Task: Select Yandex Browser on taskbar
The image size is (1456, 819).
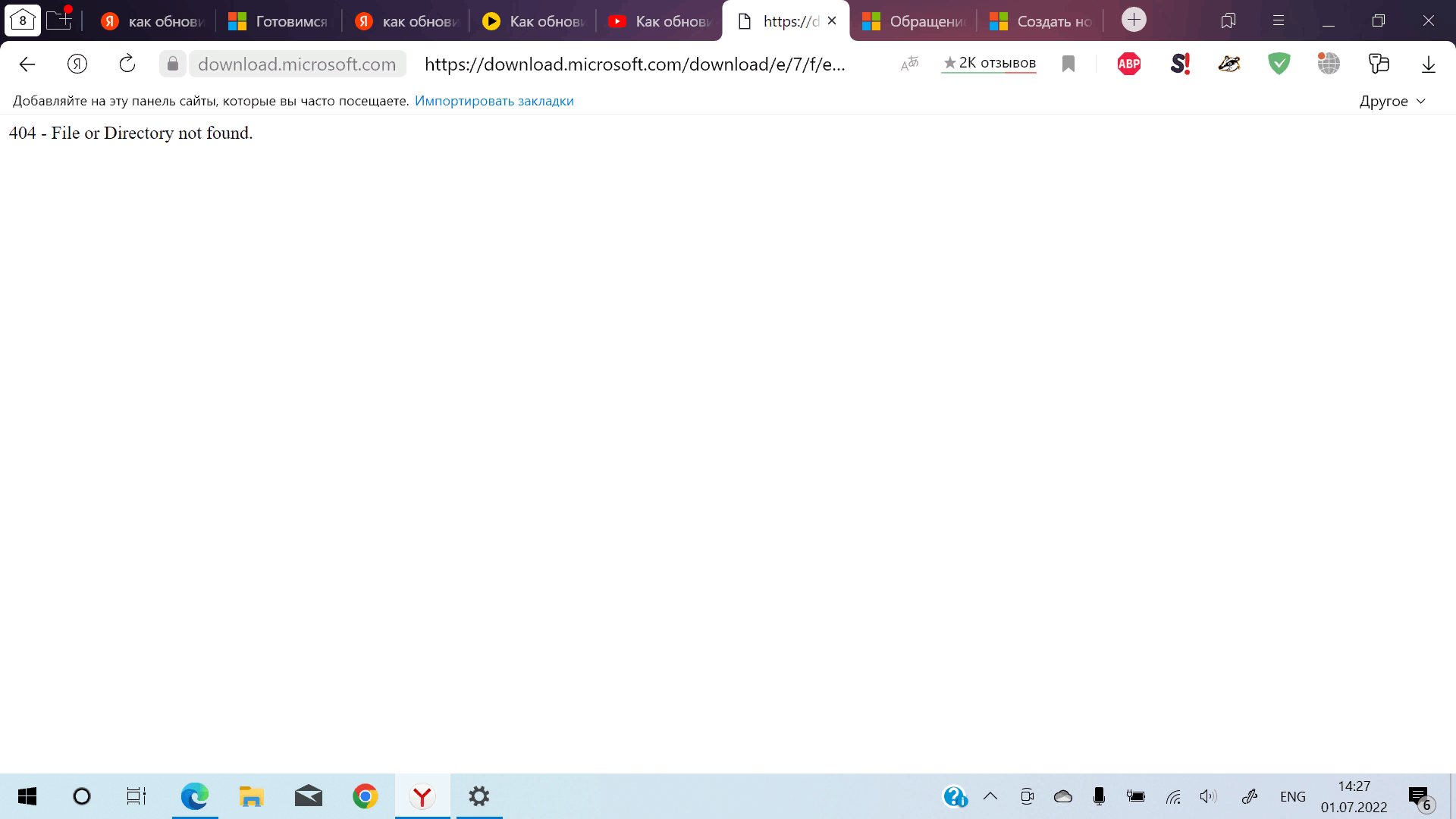Action: [422, 796]
